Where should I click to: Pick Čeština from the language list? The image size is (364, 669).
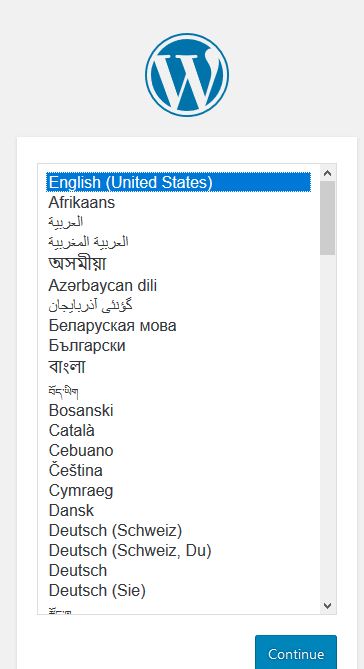[178, 471]
